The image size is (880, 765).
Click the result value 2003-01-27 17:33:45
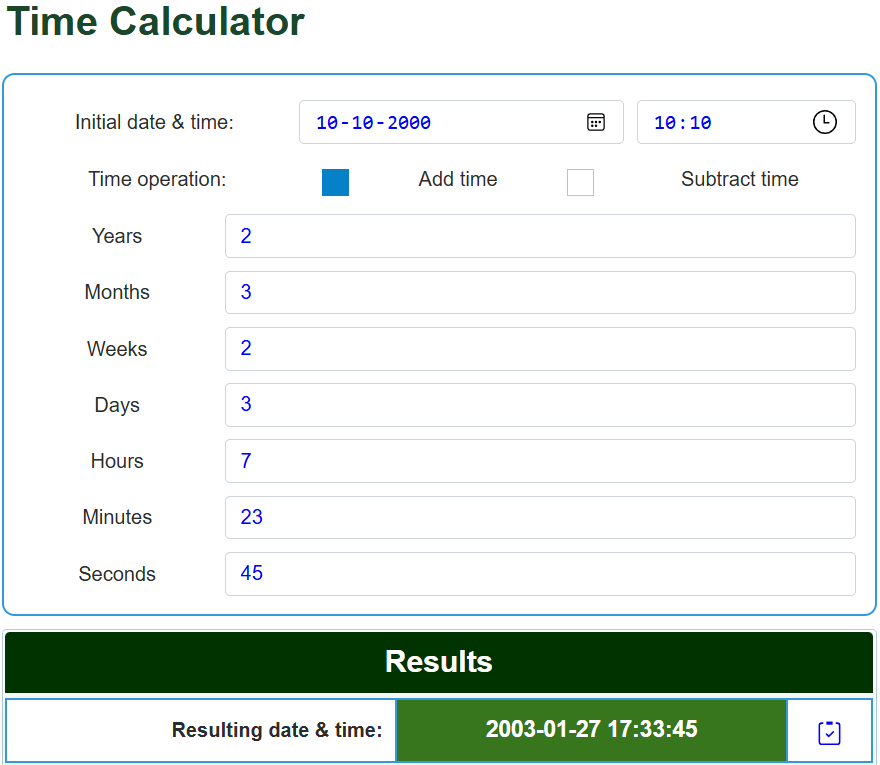tap(591, 730)
